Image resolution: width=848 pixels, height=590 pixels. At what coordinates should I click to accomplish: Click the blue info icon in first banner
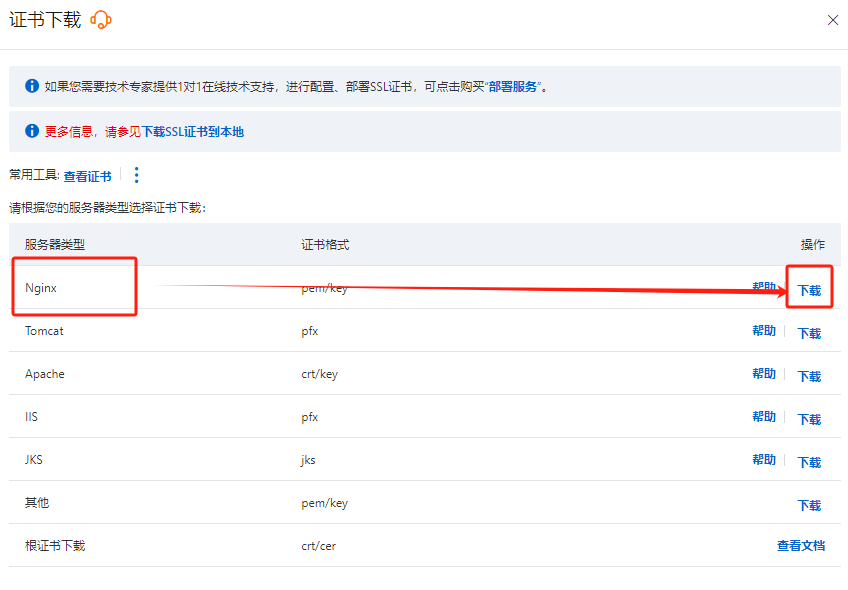32,86
